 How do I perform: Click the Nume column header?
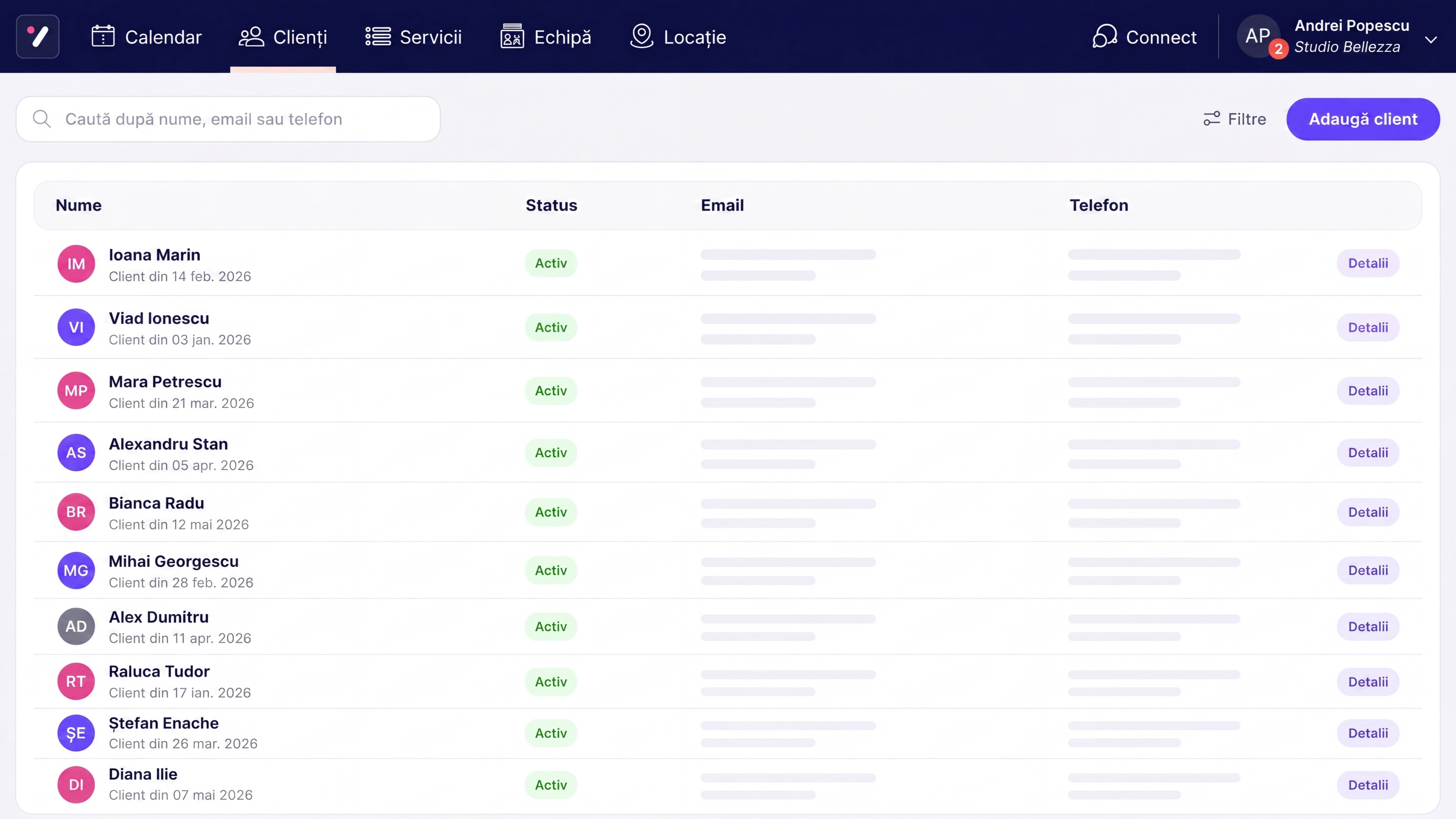click(78, 205)
